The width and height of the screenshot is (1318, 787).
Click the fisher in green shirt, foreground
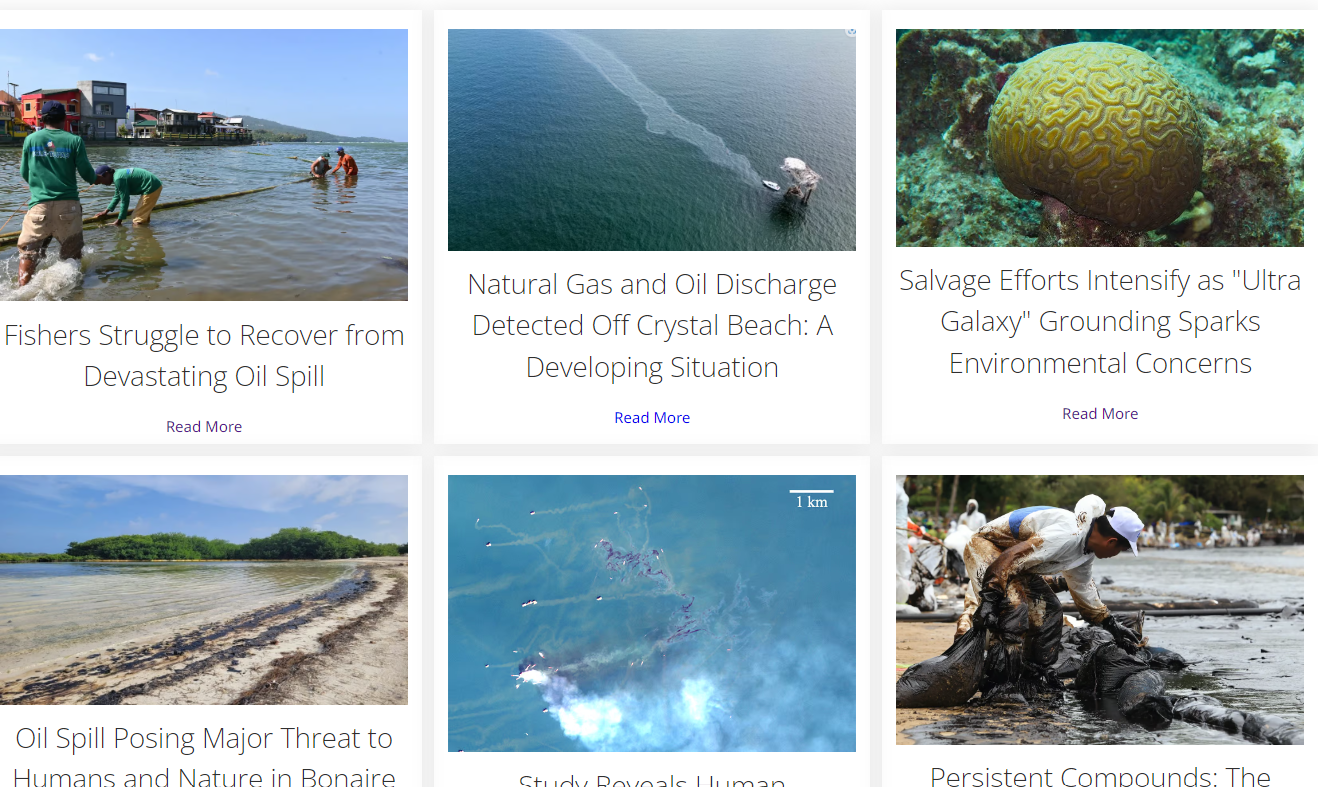point(55,190)
